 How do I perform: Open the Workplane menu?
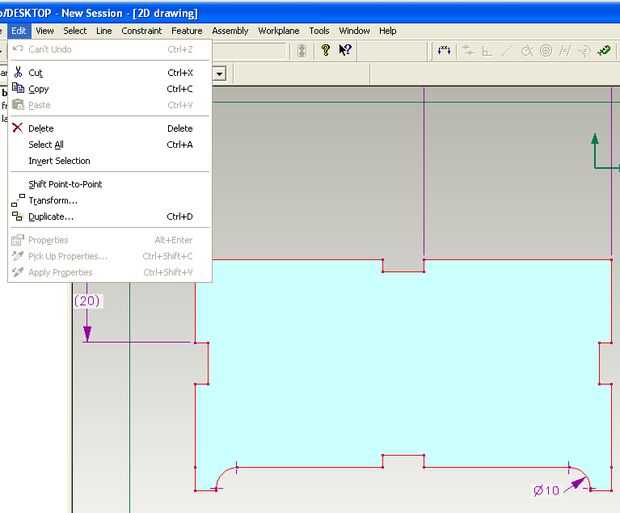click(278, 31)
